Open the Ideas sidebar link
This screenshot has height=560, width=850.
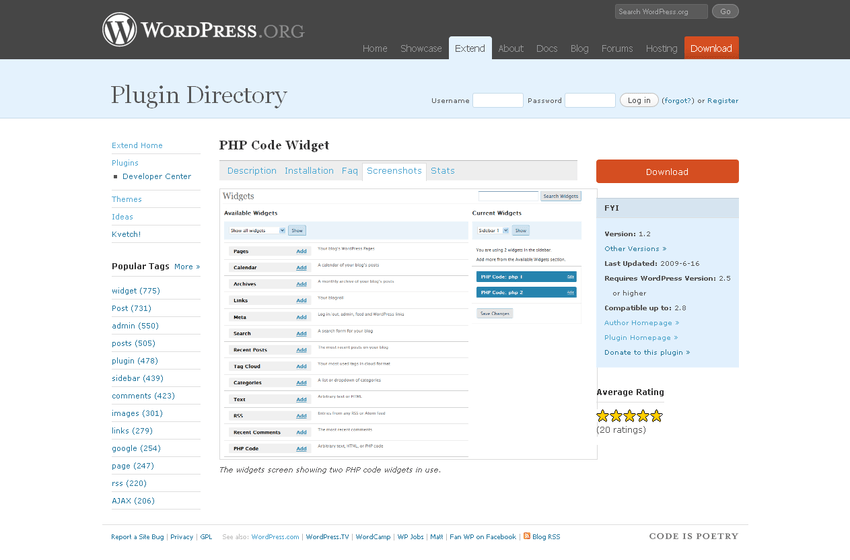(122, 217)
